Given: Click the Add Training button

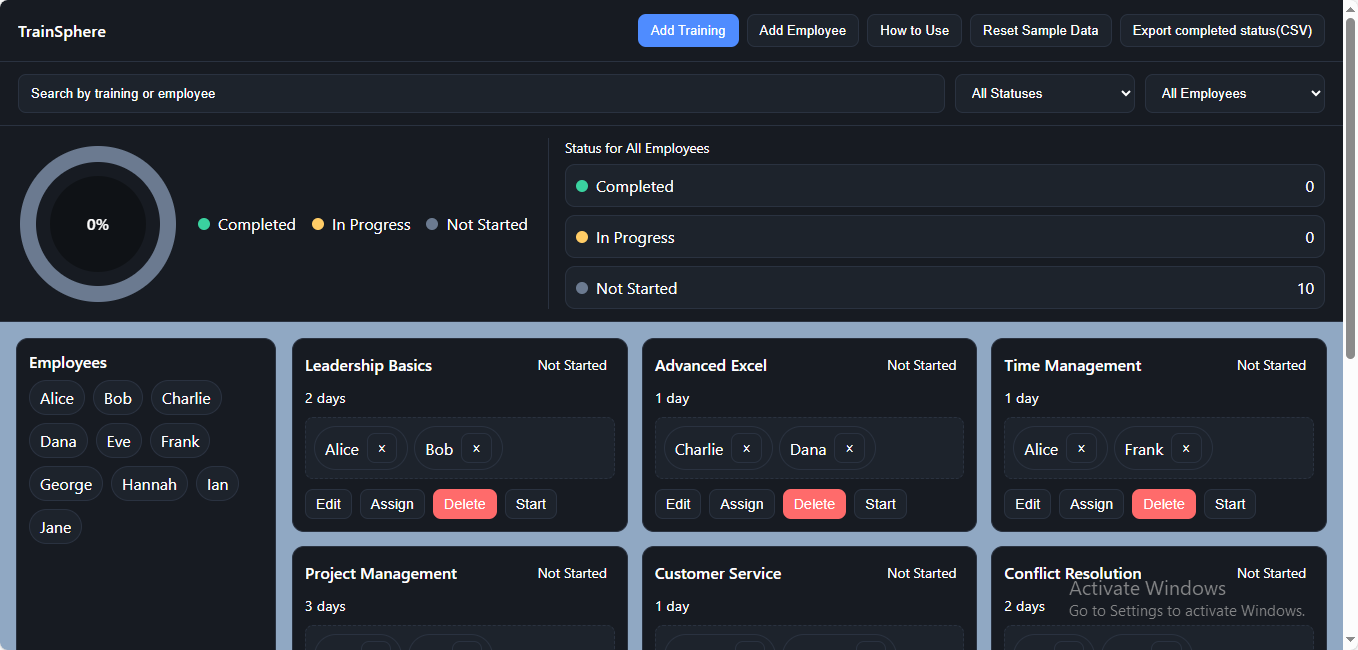Looking at the screenshot, I should point(688,31).
